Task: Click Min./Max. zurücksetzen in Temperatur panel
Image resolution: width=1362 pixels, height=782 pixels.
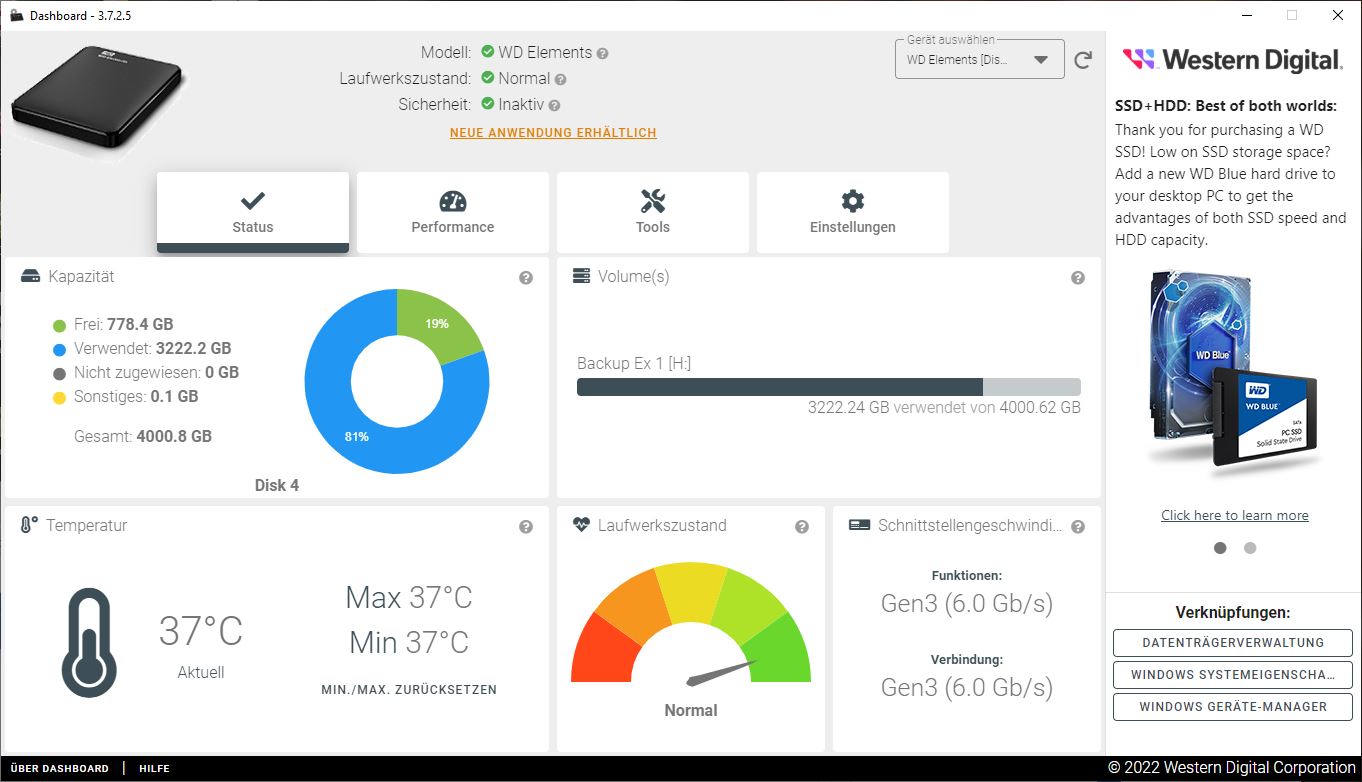Action: tap(409, 690)
